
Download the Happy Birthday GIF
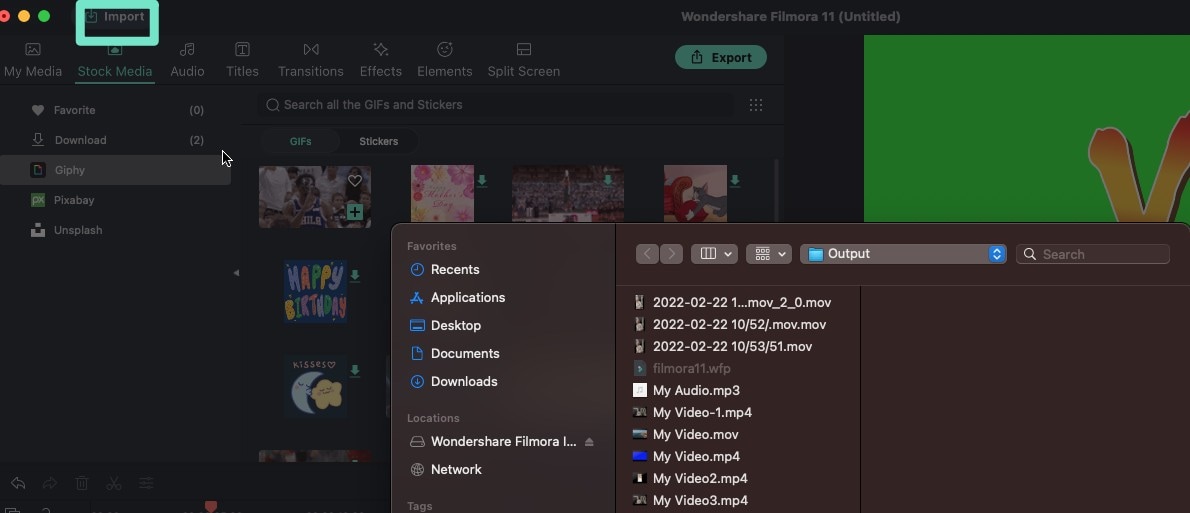pyautogui.click(x=354, y=275)
